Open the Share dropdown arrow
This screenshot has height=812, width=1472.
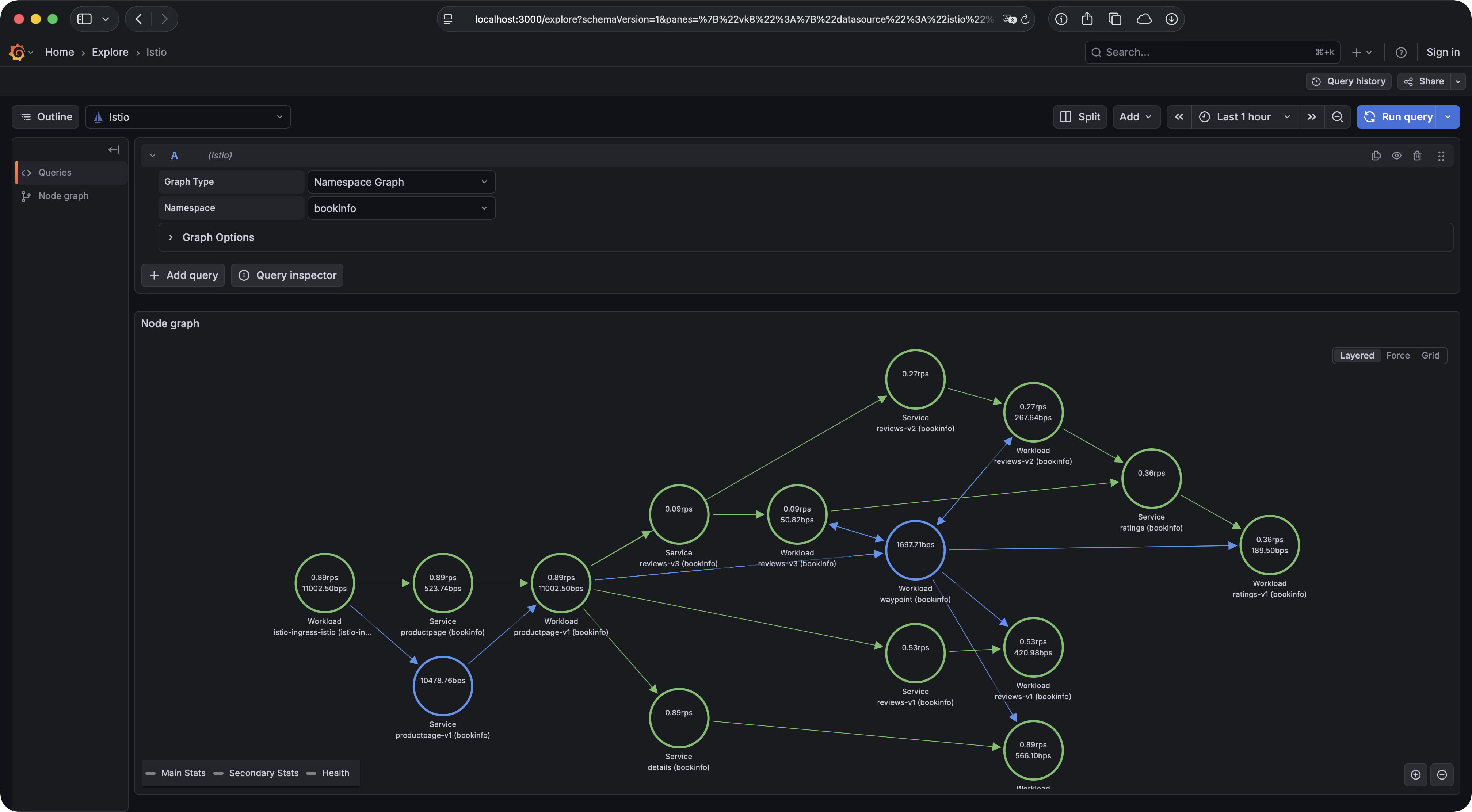[x=1458, y=81]
